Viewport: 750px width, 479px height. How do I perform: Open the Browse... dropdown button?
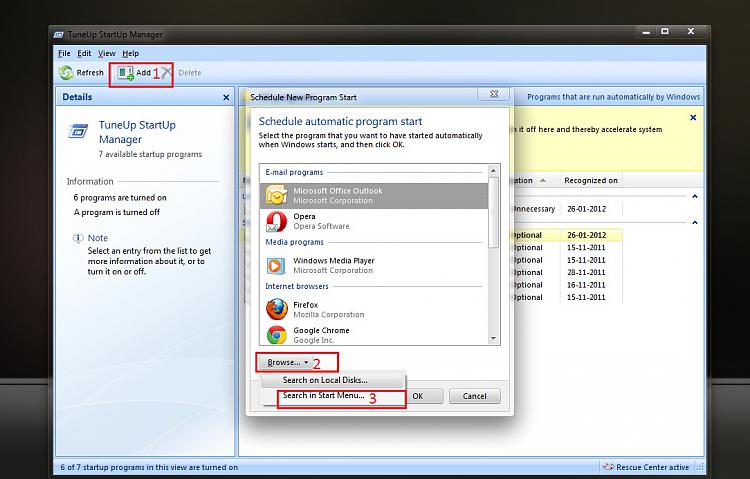[287, 363]
